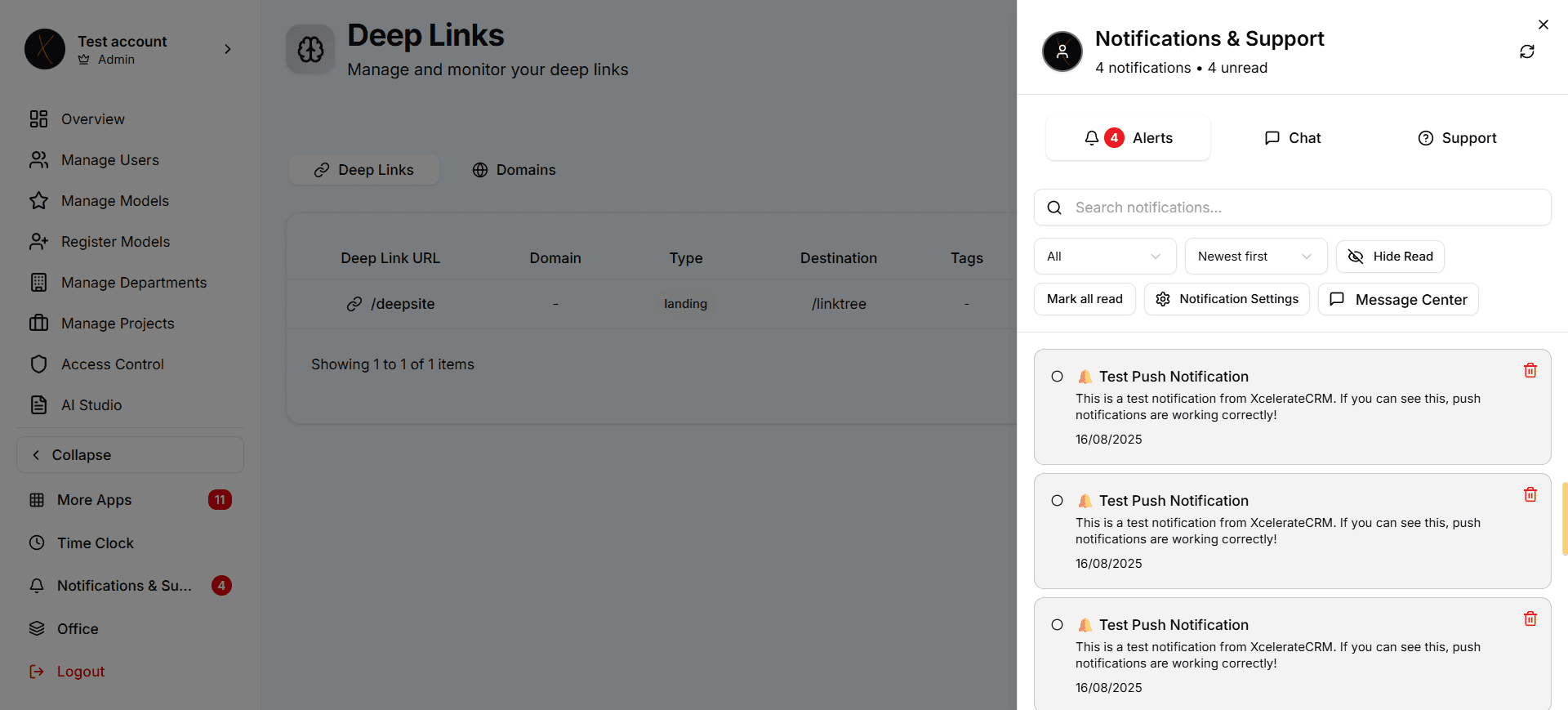1568x710 pixels.
Task: Click the Manage Departments building icon
Action: pos(38,283)
